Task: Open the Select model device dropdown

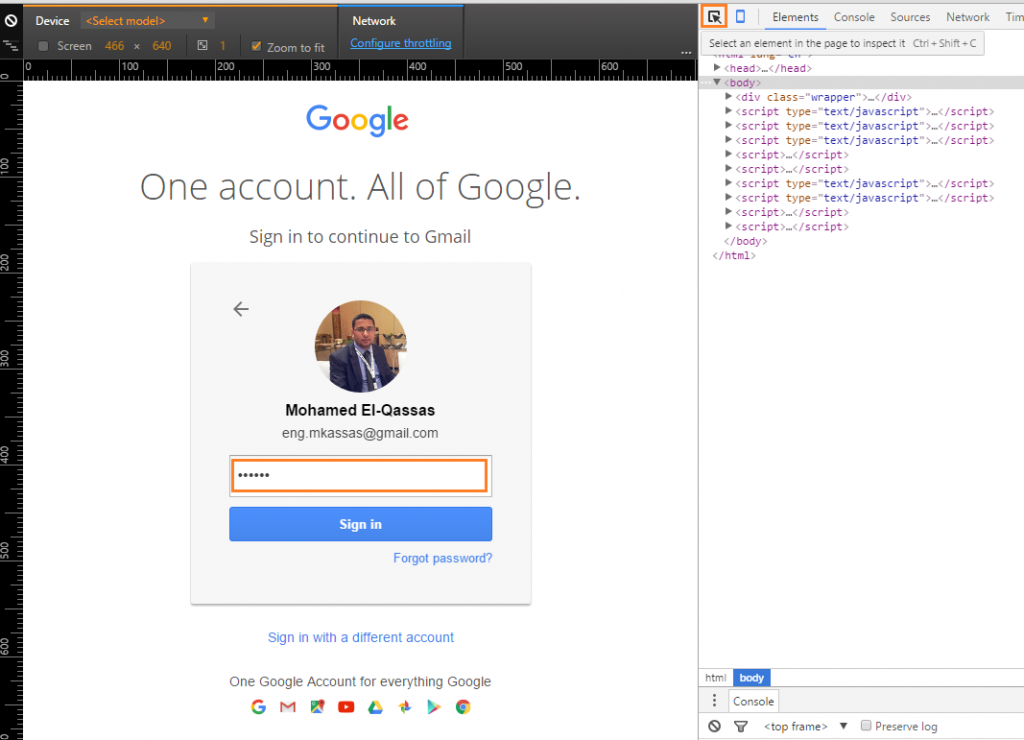Action: point(147,19)
